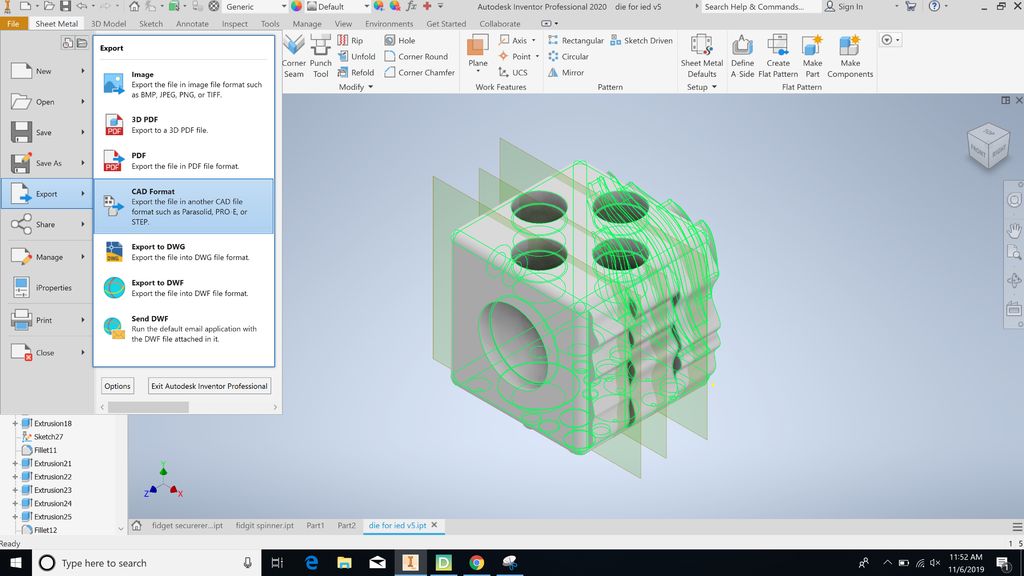The height and width of the screenshot is (576, 1024).
Task: Click Save As in File menu
Action: (47, 163)
